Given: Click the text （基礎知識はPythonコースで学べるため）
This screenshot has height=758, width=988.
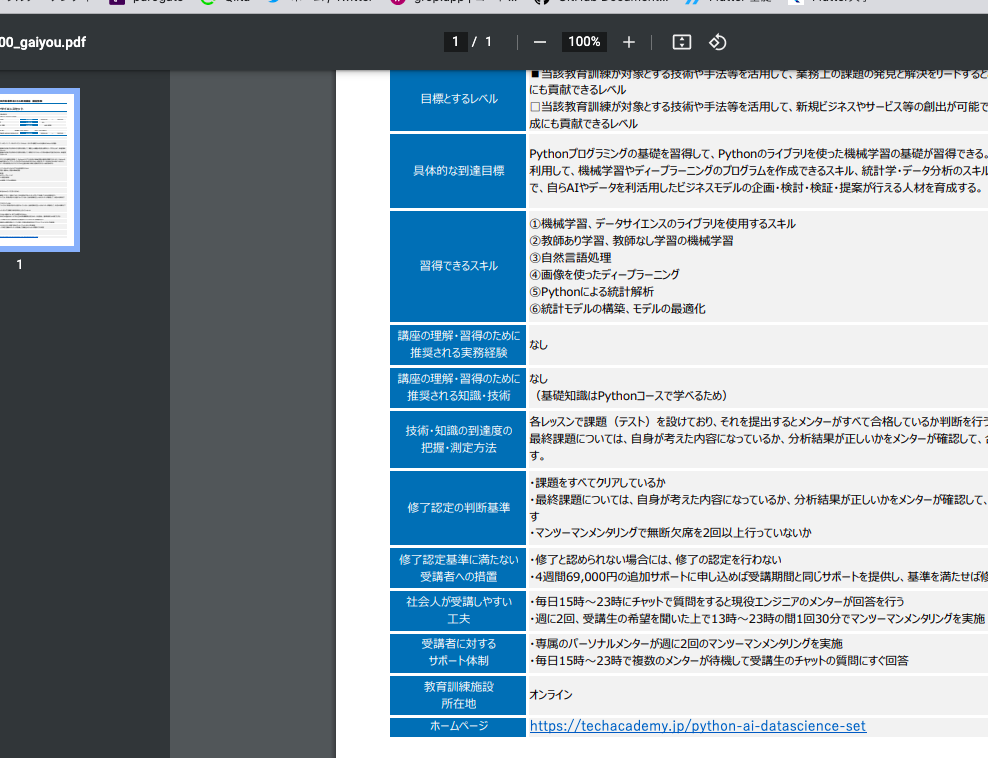Looking at the screenshot, I should pos(631,396).
